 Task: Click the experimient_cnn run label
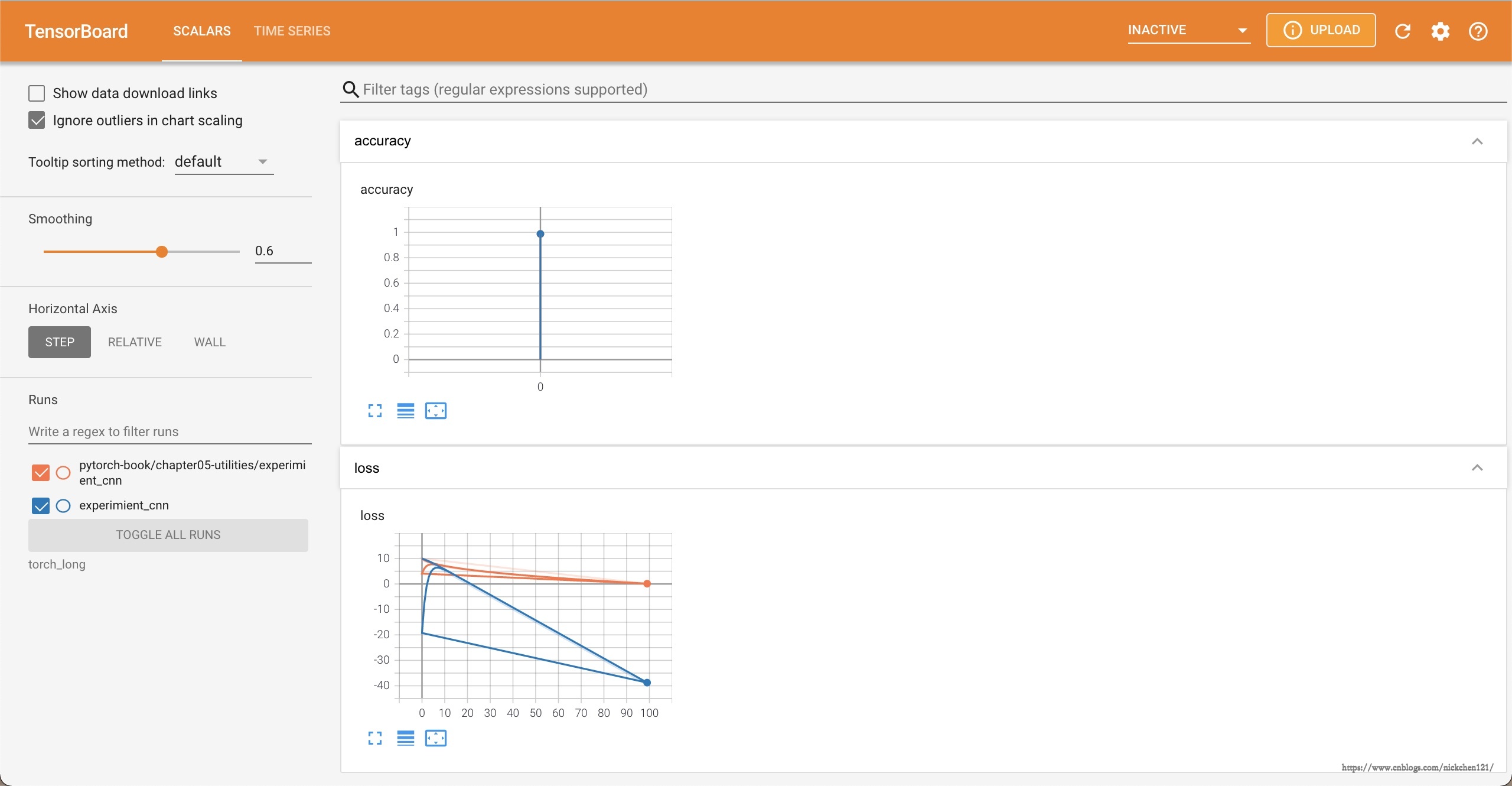coord(124,506)
